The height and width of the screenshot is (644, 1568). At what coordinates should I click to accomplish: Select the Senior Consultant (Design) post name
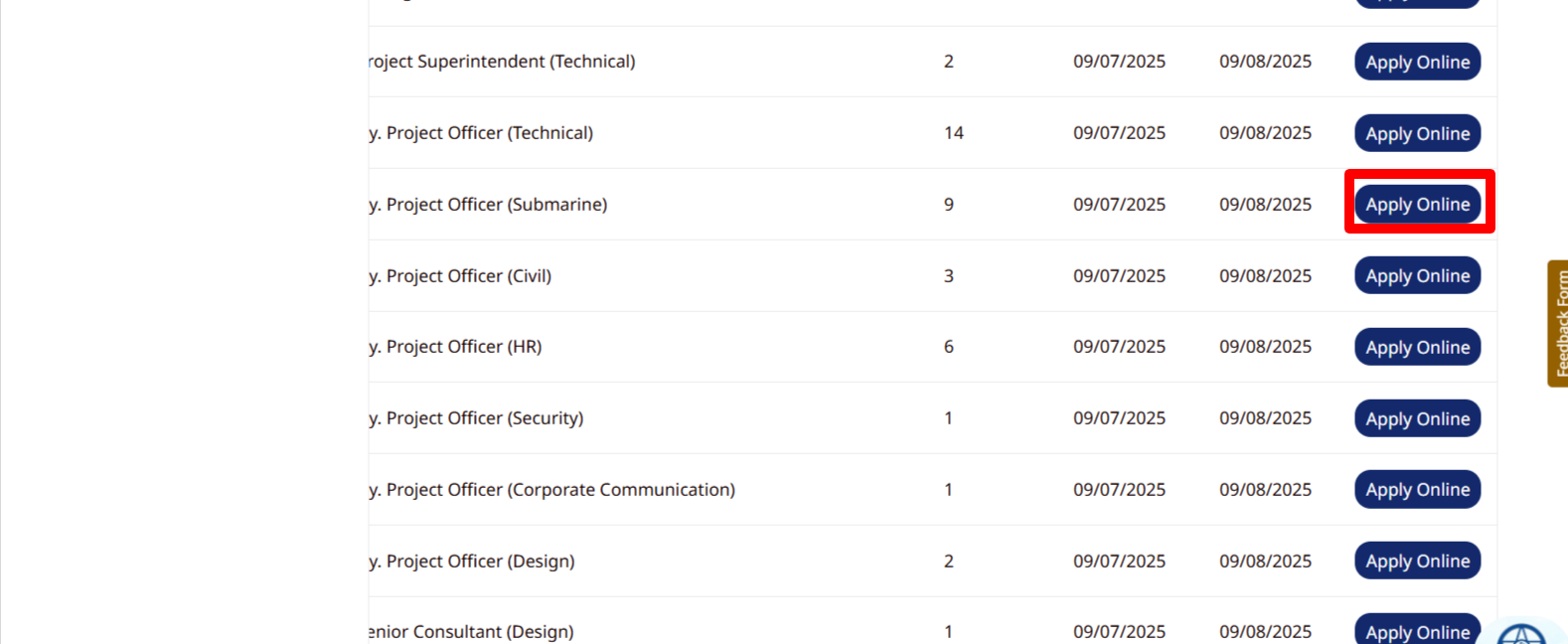click(471, 632)
